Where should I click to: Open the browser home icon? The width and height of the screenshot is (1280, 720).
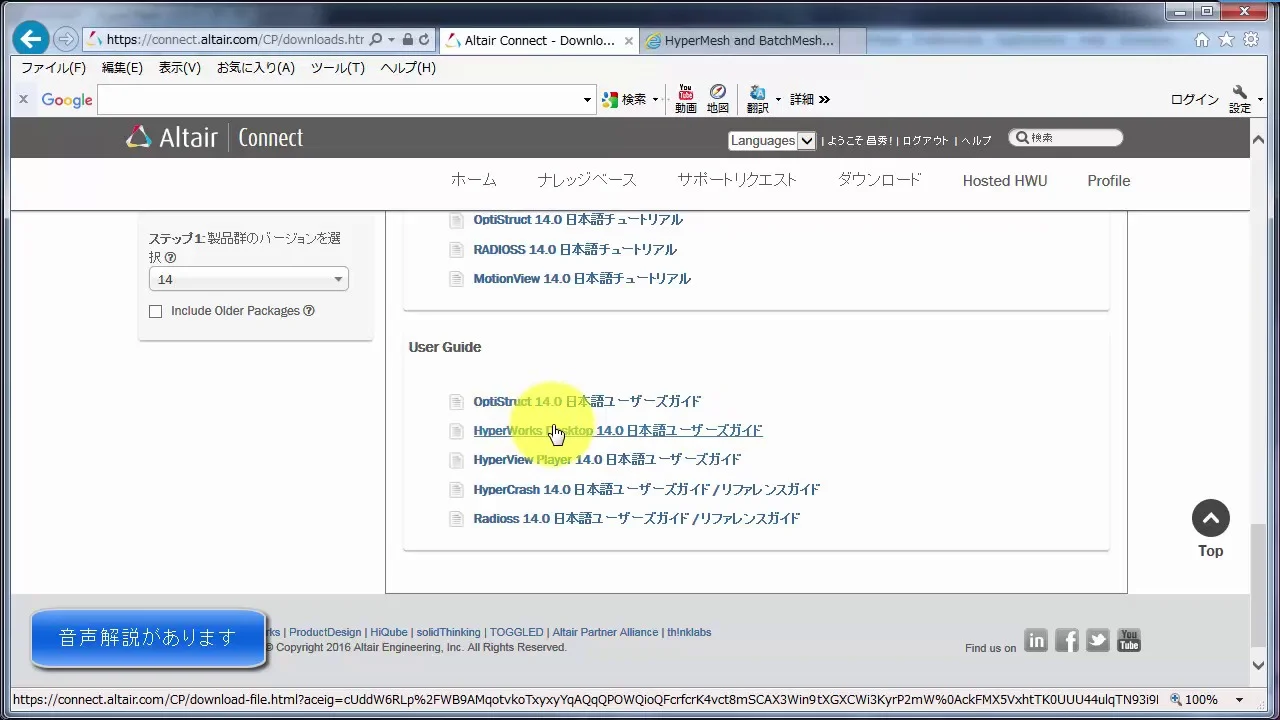coord(1202,40)
